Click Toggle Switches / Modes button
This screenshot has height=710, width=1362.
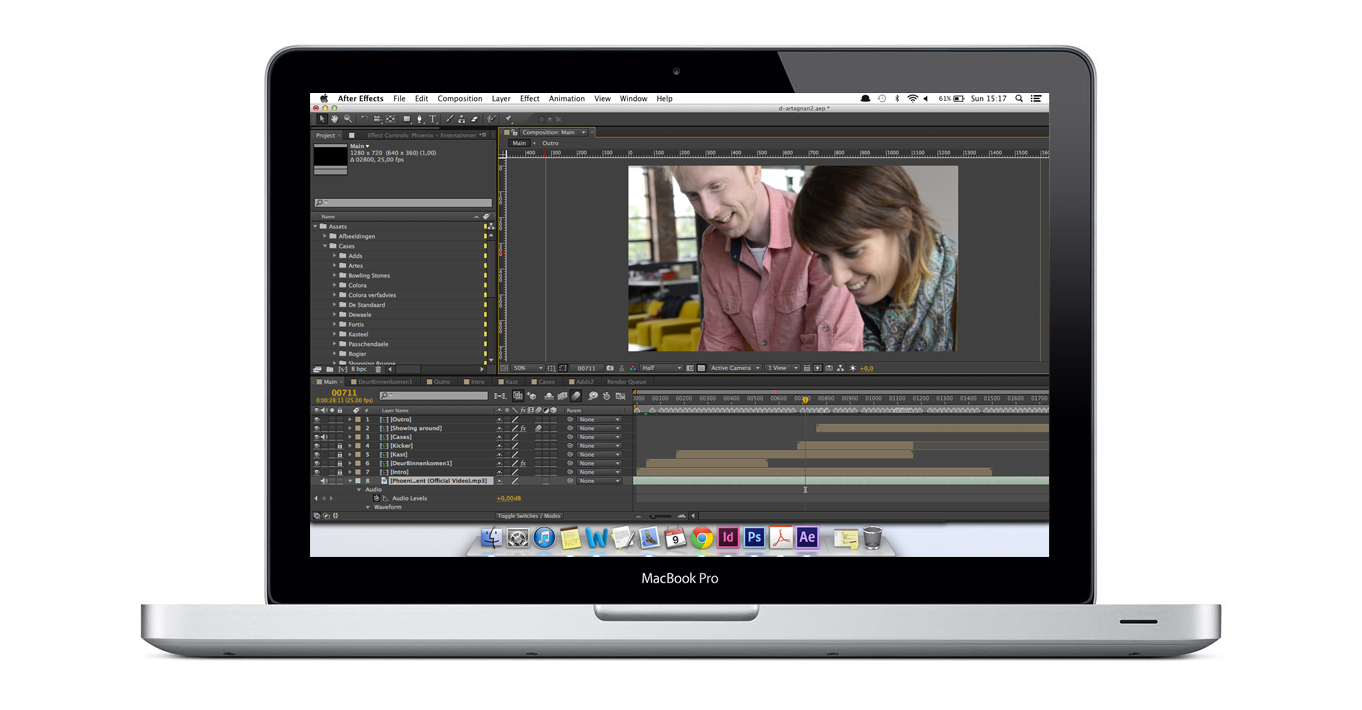click(529, 516)
